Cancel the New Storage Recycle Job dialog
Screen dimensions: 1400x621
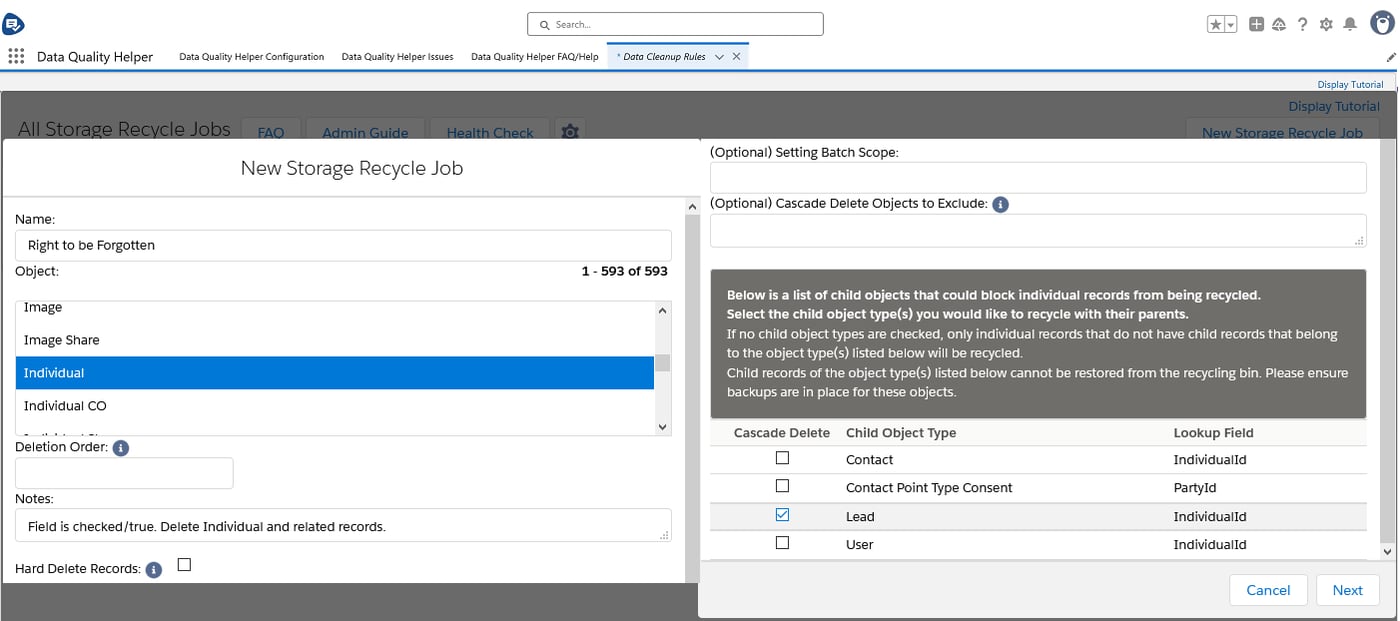[x=1268, y=590]
